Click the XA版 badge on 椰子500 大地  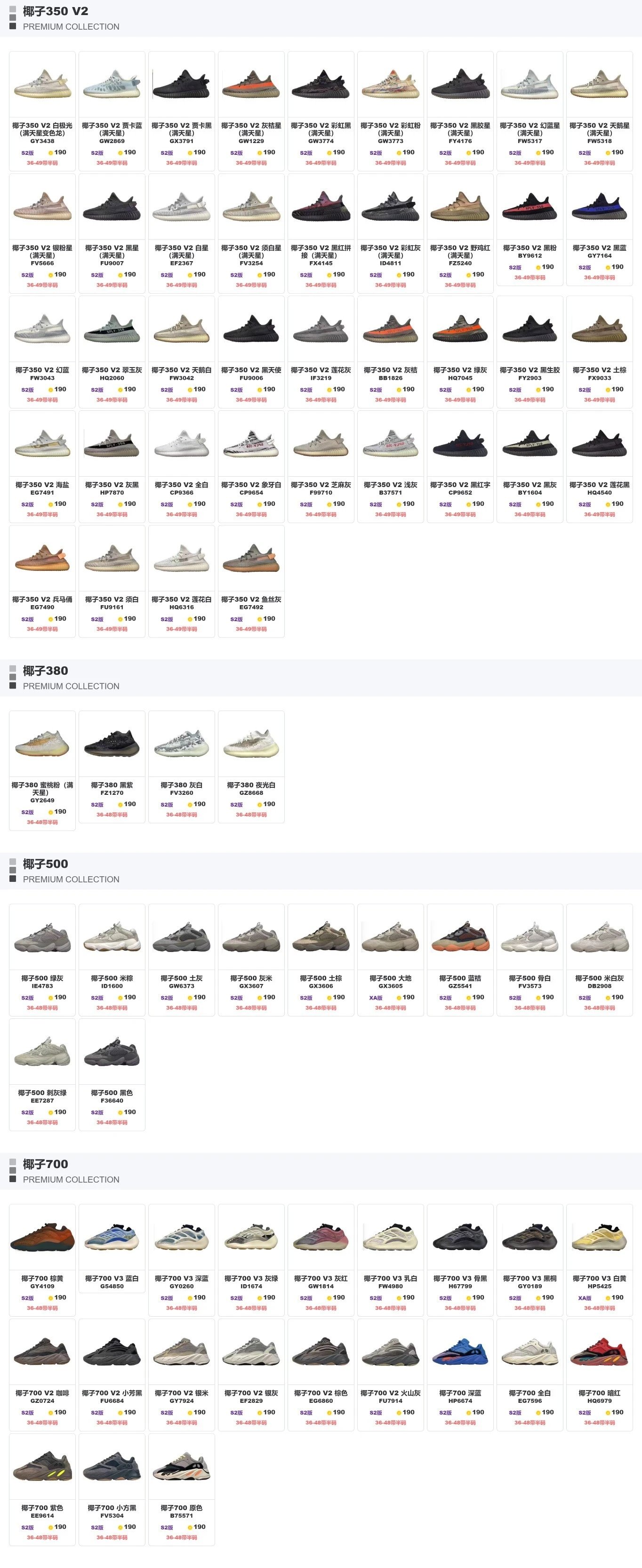click(x=376, y=998)
